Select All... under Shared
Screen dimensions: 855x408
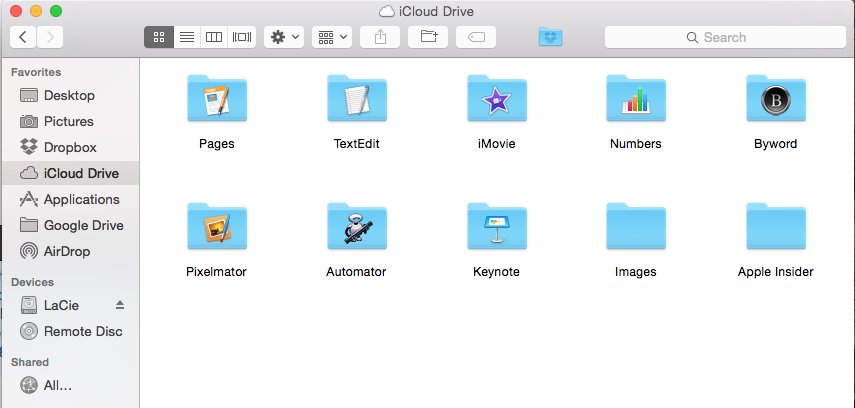(70, 386)
